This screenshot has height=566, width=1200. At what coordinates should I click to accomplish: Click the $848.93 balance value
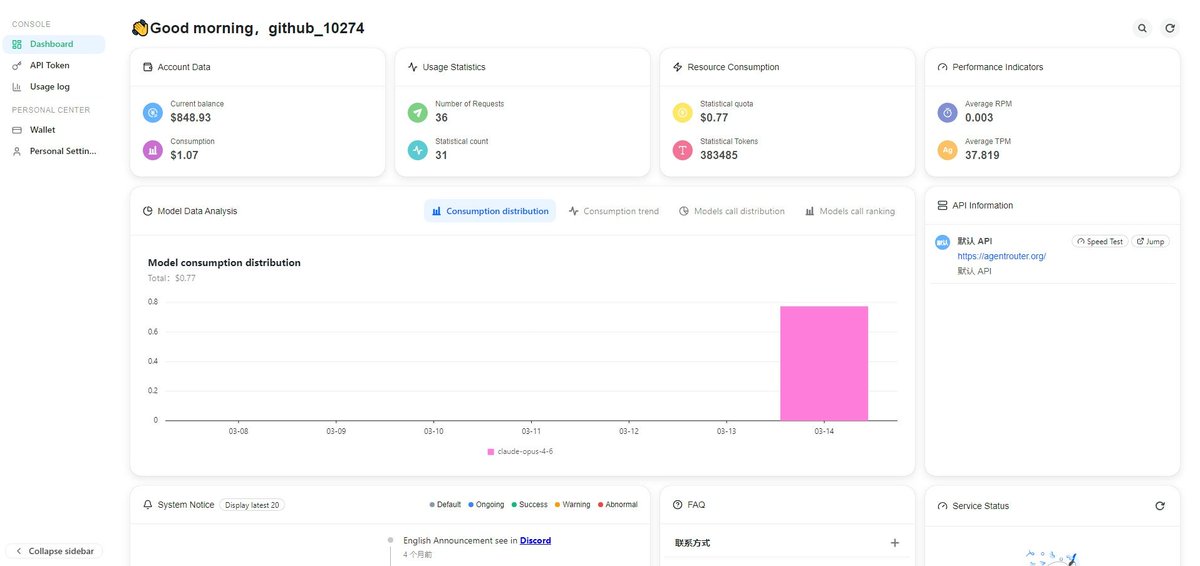click(191, 118)
